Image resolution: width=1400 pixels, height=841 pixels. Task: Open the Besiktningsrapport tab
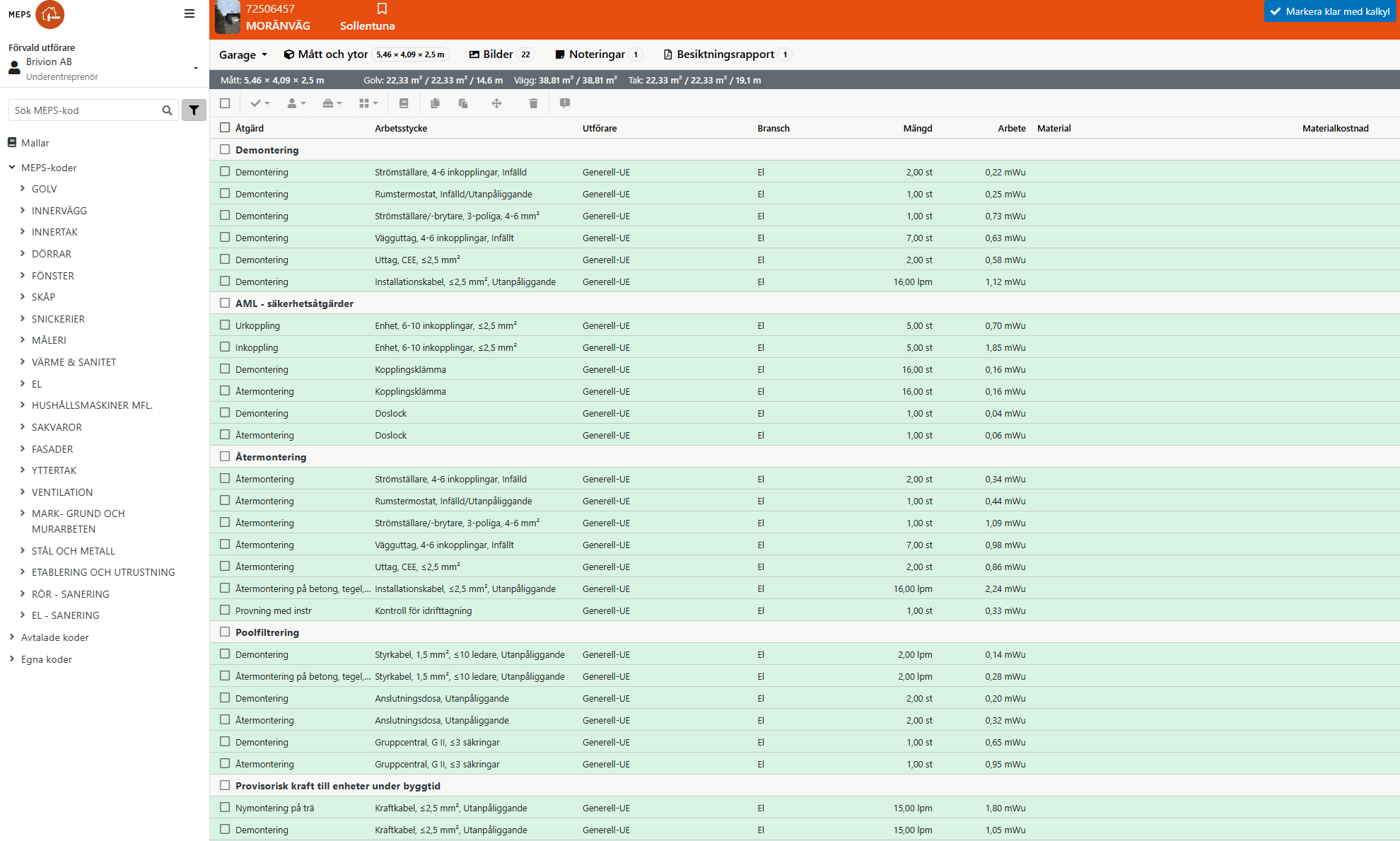pos(725,54)
